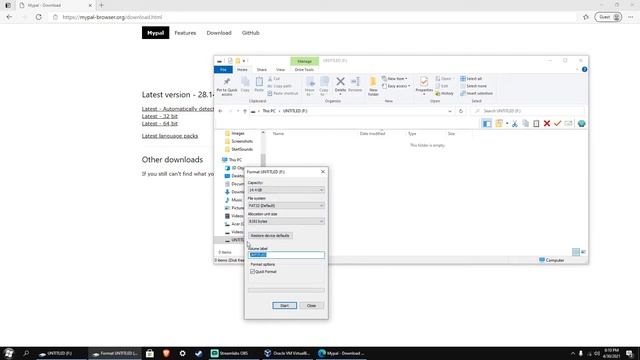
Task: Click Invert selection in ribbon
Action: point(476,93)
